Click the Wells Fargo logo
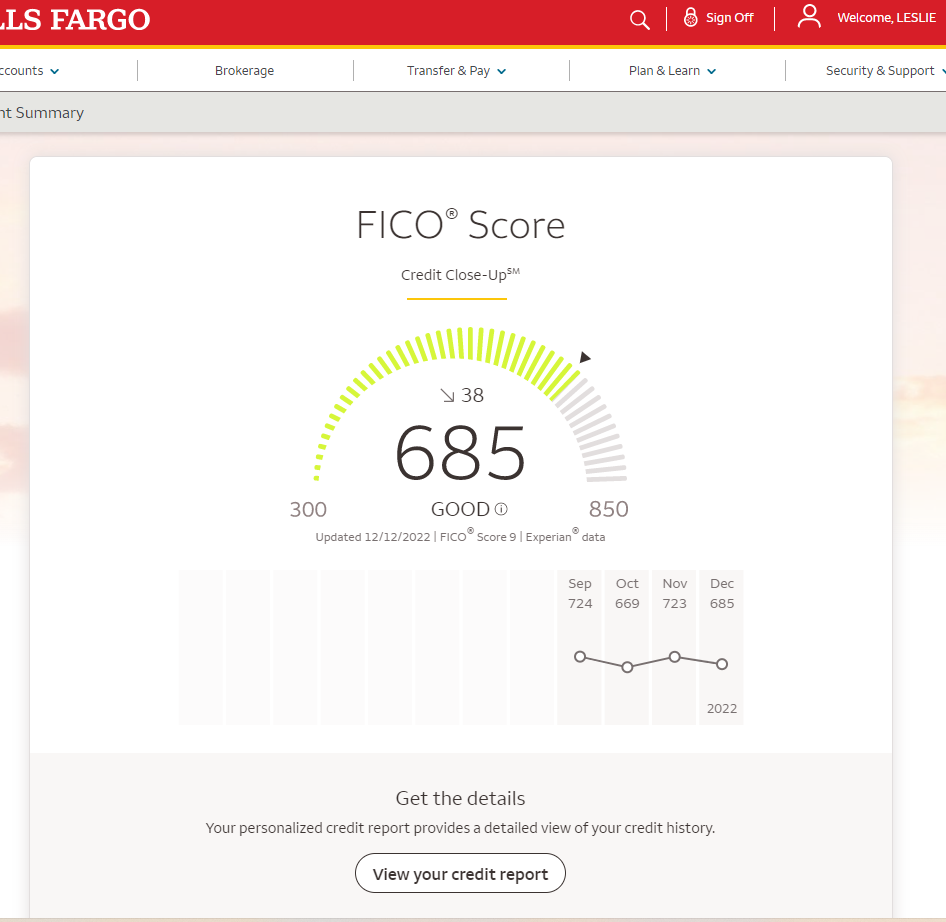The width and height of the screenshot is (946, 922). click(x=75, y=19)
